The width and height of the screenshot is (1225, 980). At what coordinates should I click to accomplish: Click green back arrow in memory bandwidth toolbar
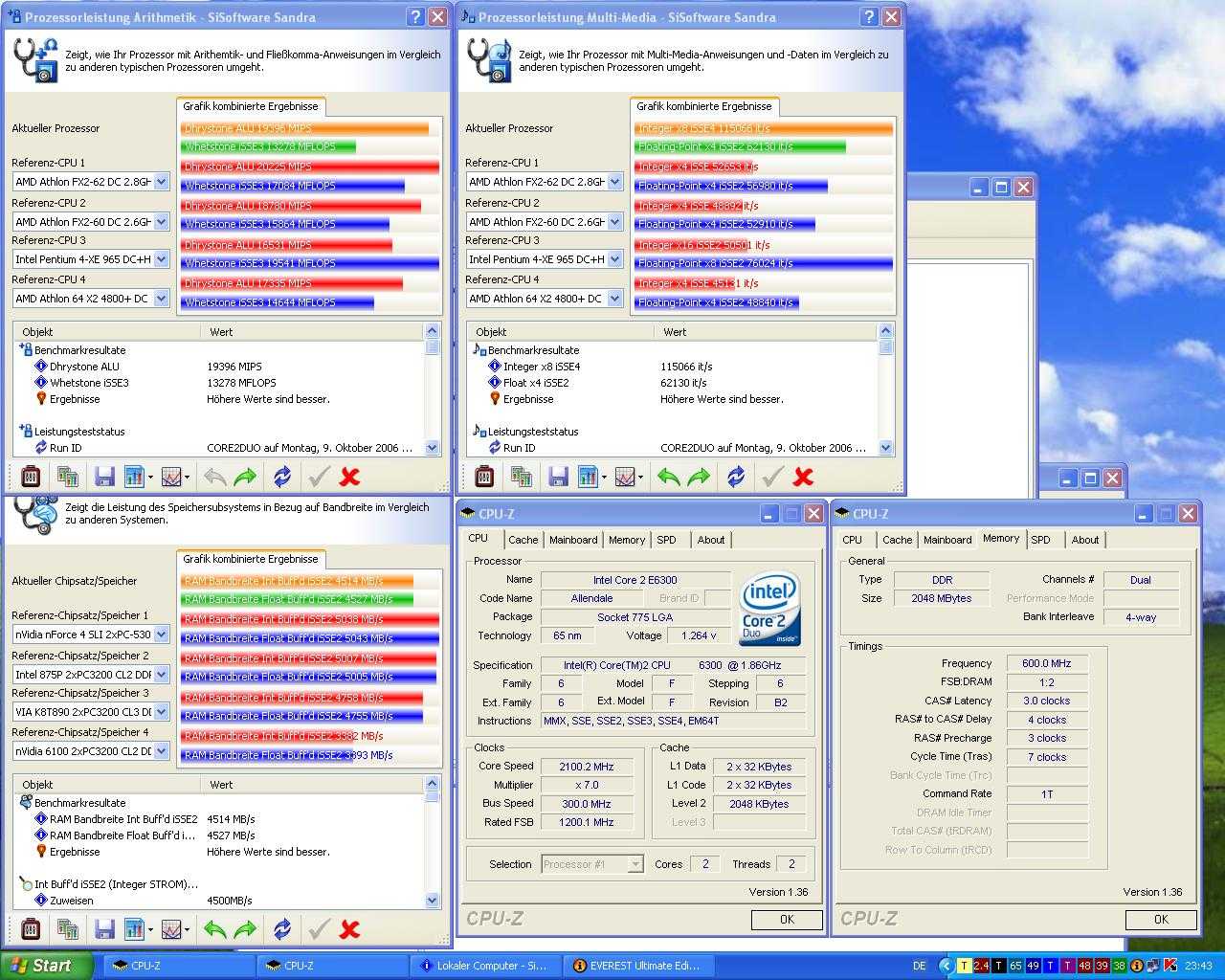coord(214,928)
